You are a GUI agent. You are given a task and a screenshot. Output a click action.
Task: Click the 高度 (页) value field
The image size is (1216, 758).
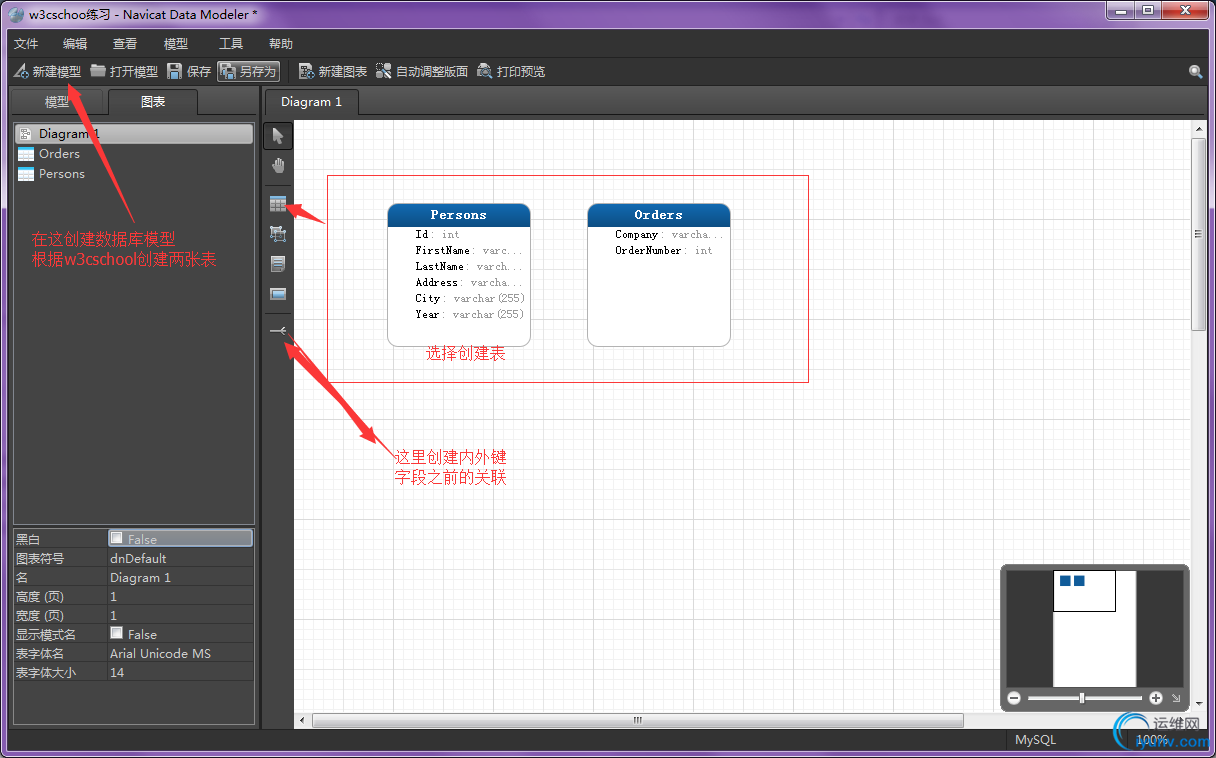pyautogui.click(x=180, y=596)
